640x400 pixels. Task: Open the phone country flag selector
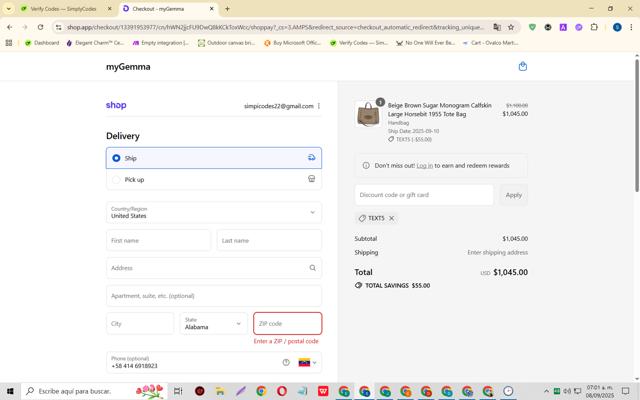pos(307,362)
